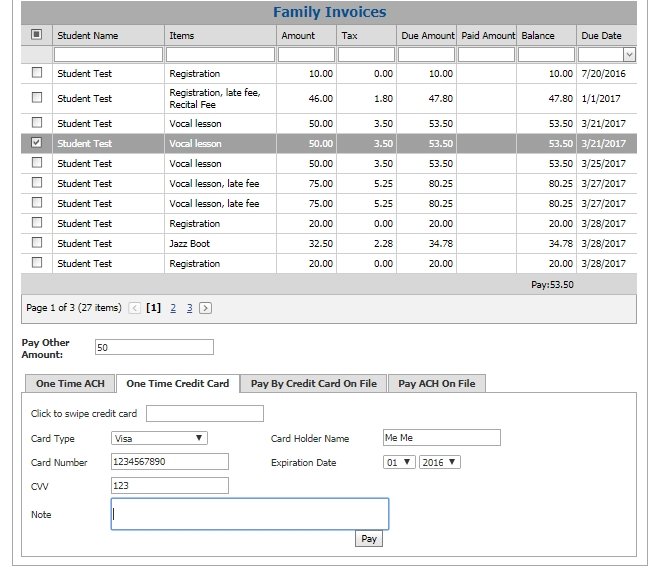Image resolution: width=660 pixels, height=575 pixels.
Task: Open the Card Type dropdown
Action: click(x=159, y=438)
